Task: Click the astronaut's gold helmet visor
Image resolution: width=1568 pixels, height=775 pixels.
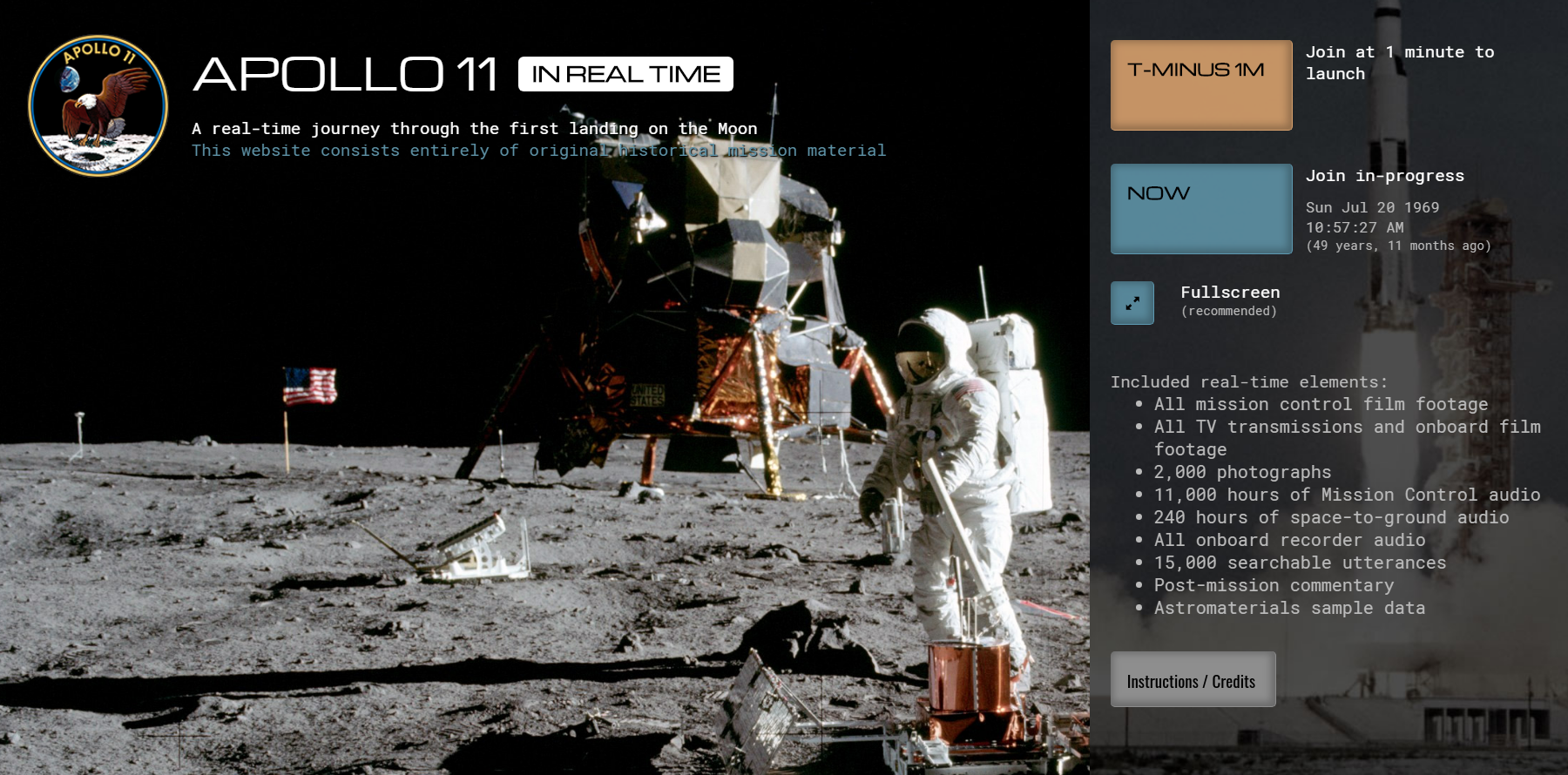Action: pos(918,352)
